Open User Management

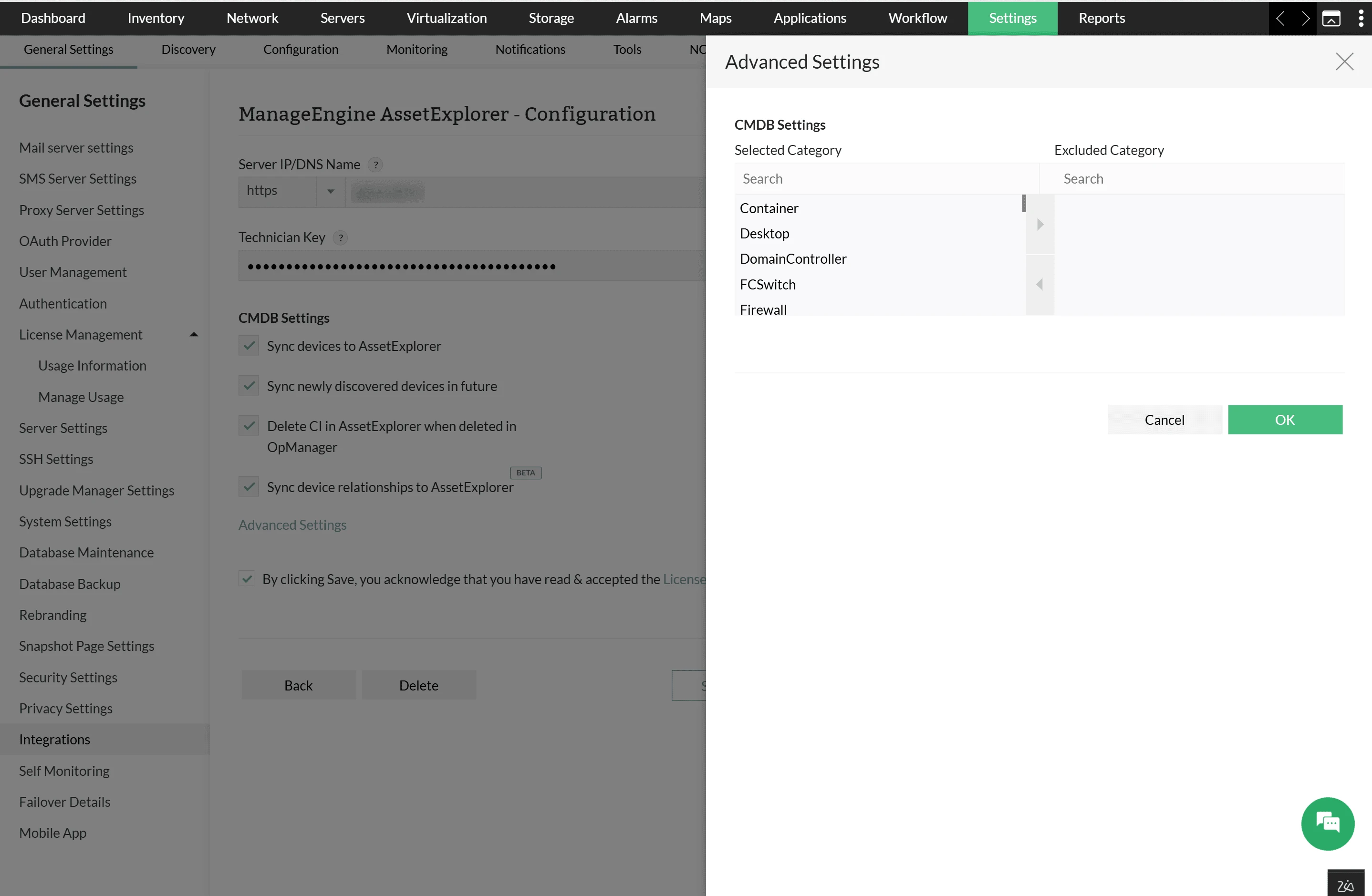(73, 272)
